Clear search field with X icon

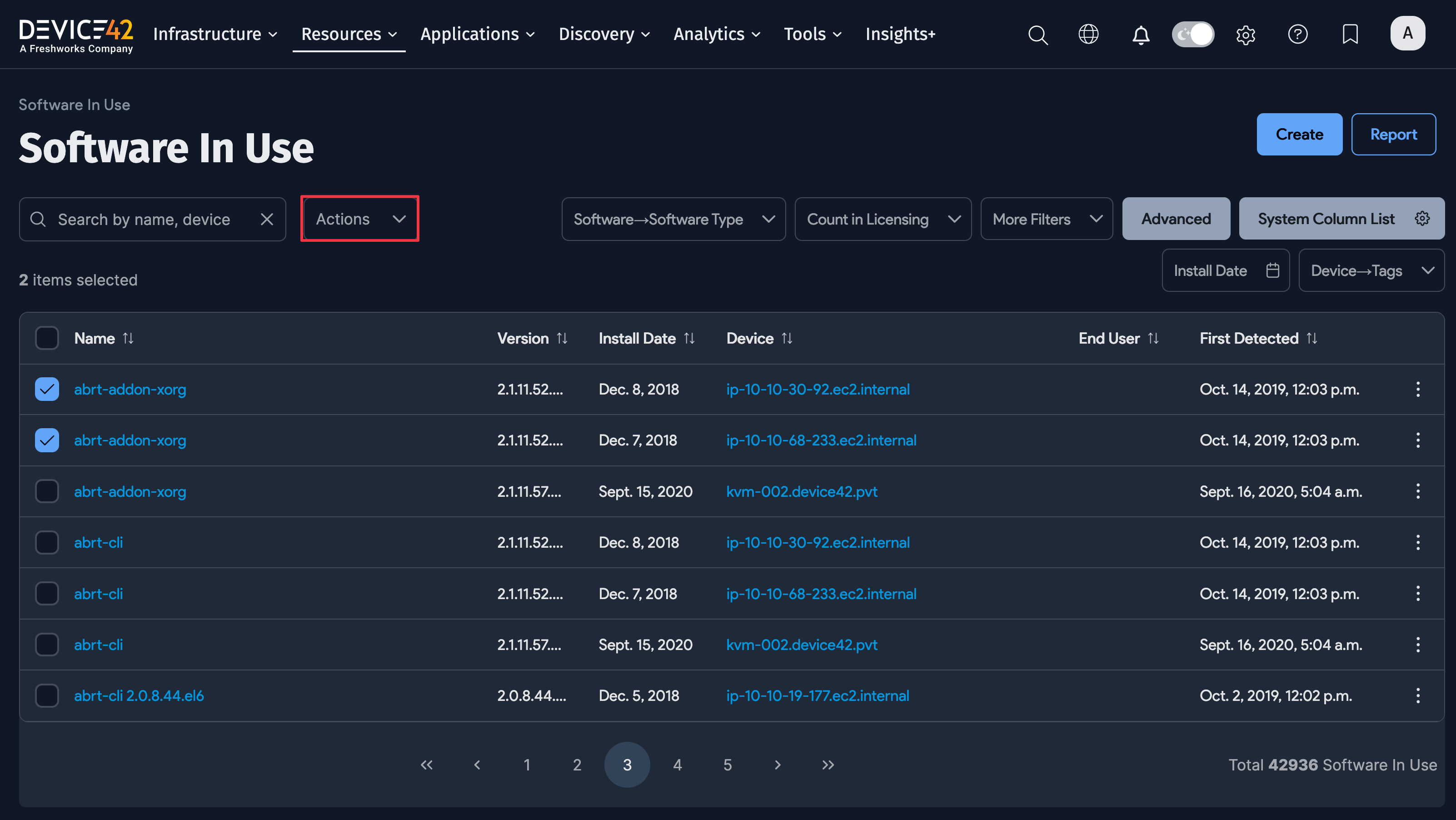click(x=267, y=220)
